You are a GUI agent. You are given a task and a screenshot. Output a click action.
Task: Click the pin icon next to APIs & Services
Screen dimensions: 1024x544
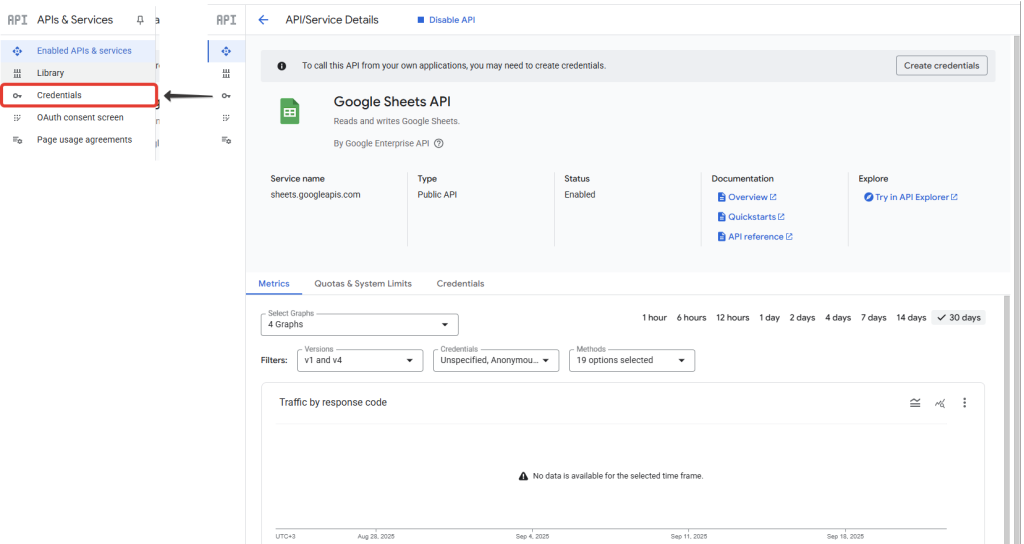pos(140,20)
